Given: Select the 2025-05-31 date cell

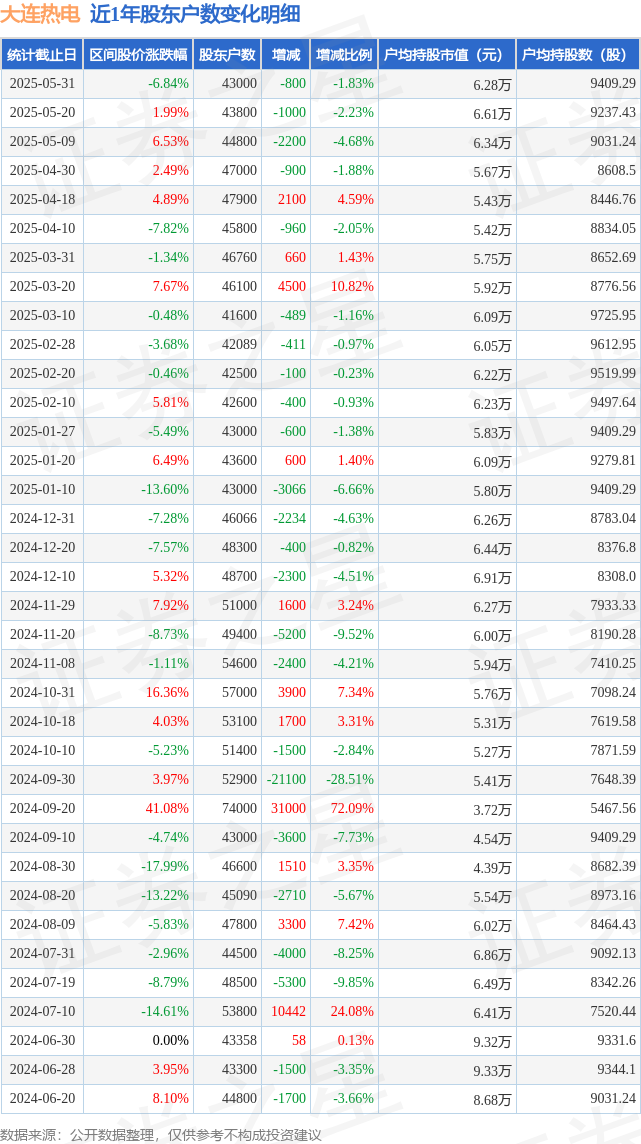Looking at the screenshot, I should [42, 84].
